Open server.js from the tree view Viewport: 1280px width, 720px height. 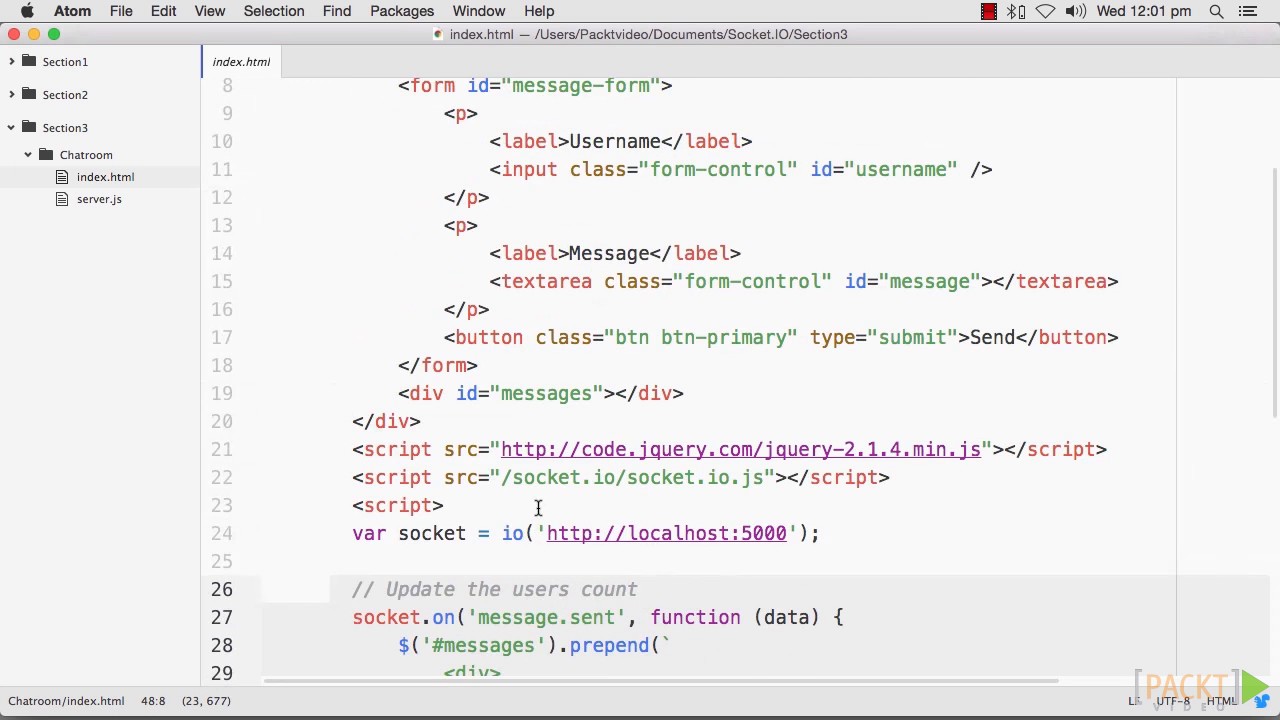pos(99,199)
